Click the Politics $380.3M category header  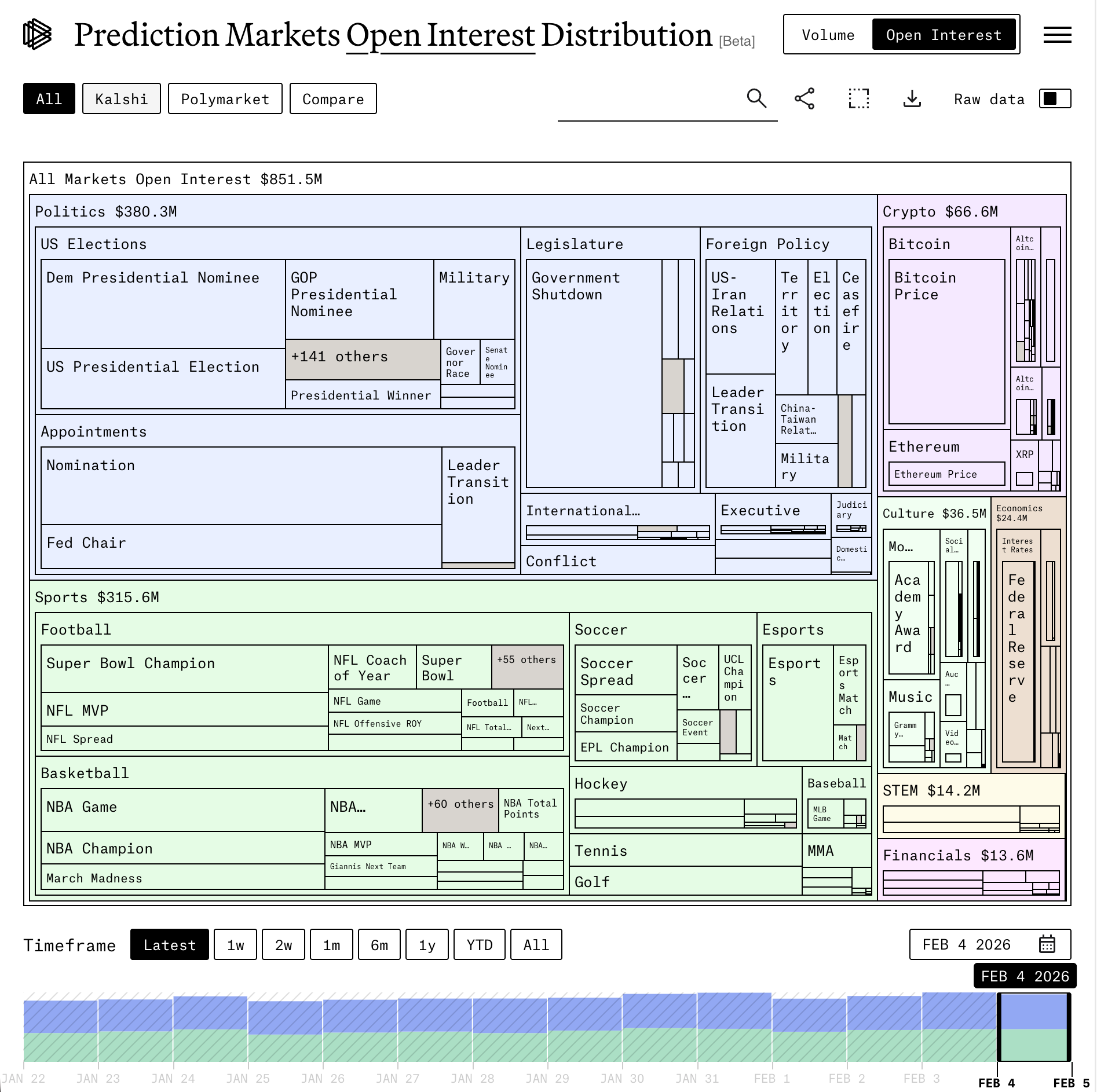[106, 211]
